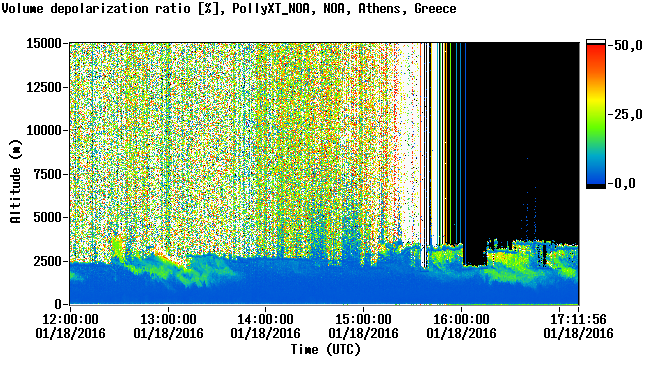Image resolution: width=665 pixels, height=389 pixels.
Task: Click the 14:00:00 time axis label
Action: (265, 319)
